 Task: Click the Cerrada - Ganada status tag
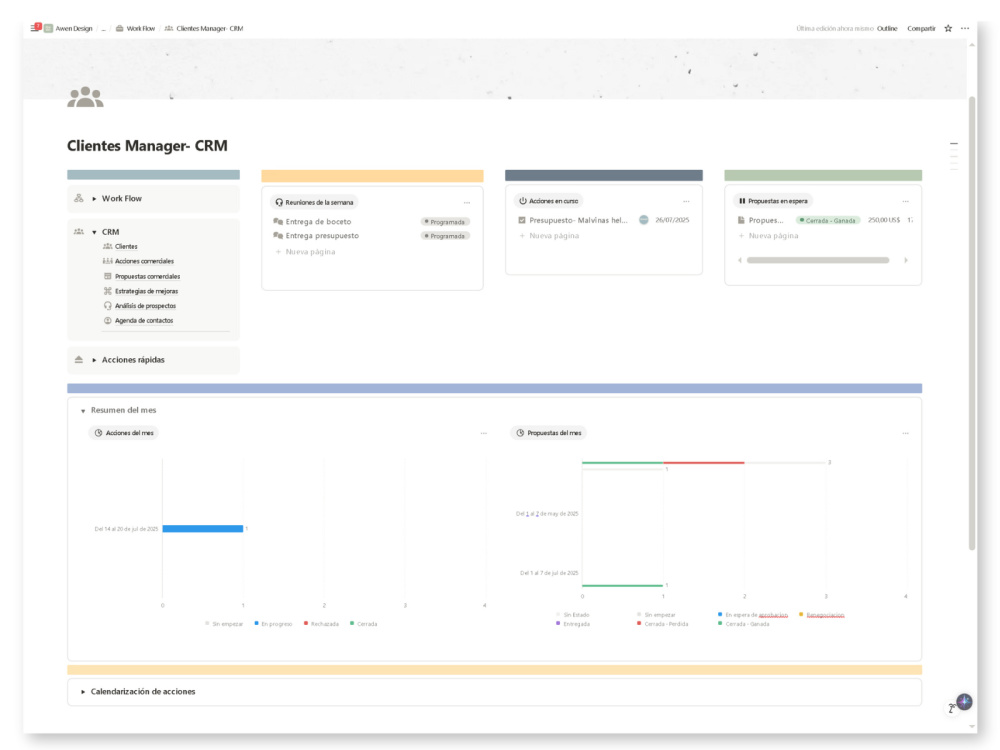(828, 220)
